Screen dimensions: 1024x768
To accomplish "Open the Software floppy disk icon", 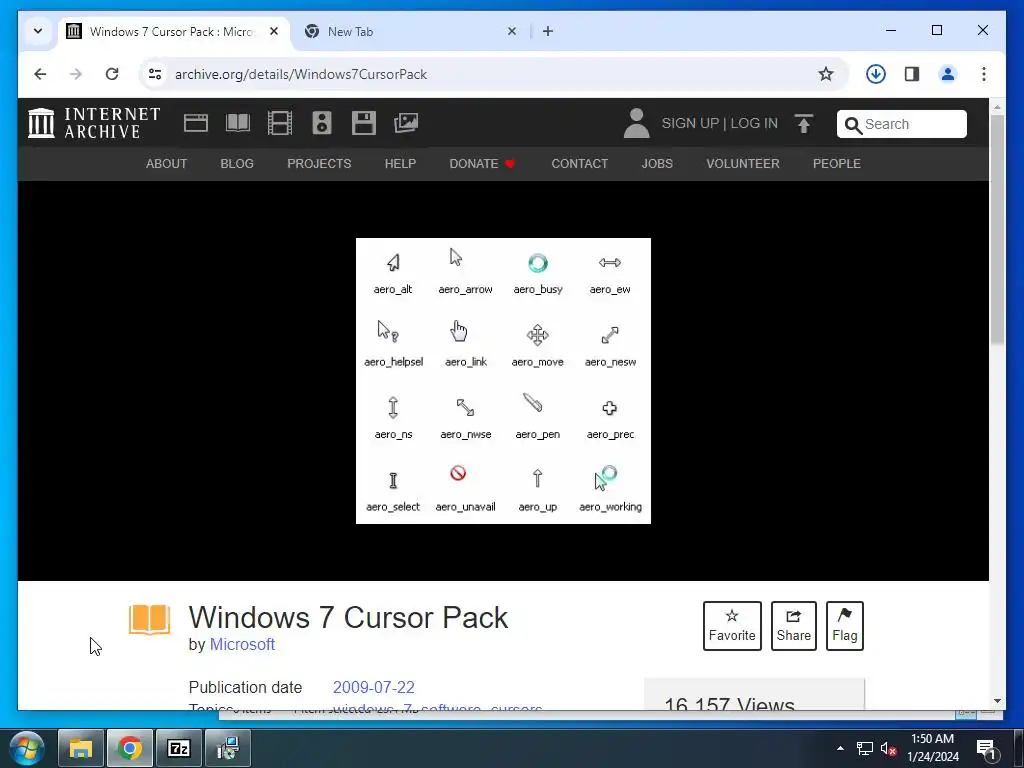I will (364, 123).
